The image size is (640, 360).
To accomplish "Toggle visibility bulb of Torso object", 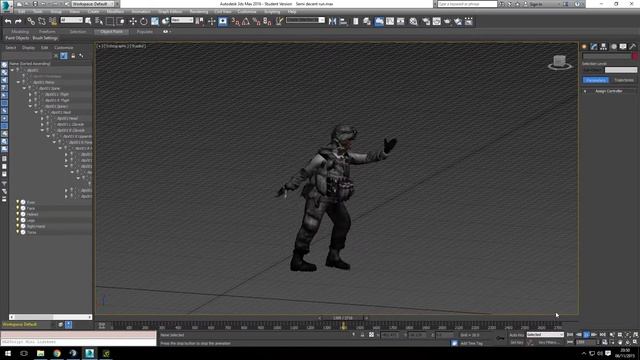I will pos(18,232).
